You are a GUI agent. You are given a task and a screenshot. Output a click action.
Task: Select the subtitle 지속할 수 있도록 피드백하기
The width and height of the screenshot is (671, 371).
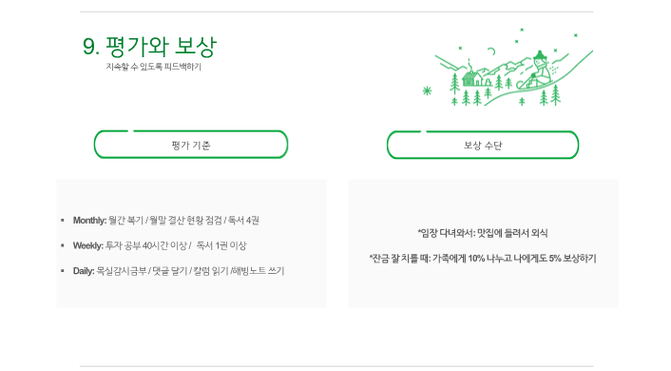[x=154, y=67]
